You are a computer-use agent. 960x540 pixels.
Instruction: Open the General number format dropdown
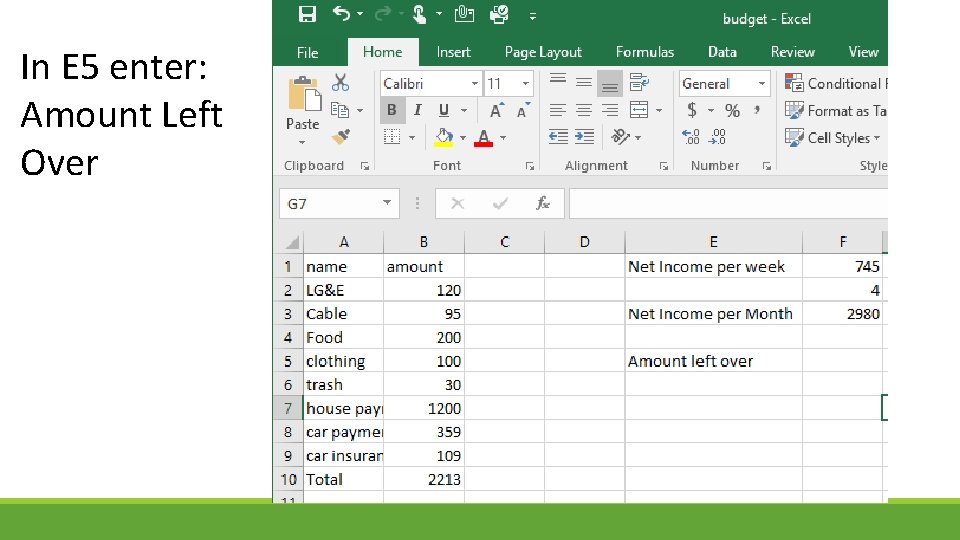[762, 83]
